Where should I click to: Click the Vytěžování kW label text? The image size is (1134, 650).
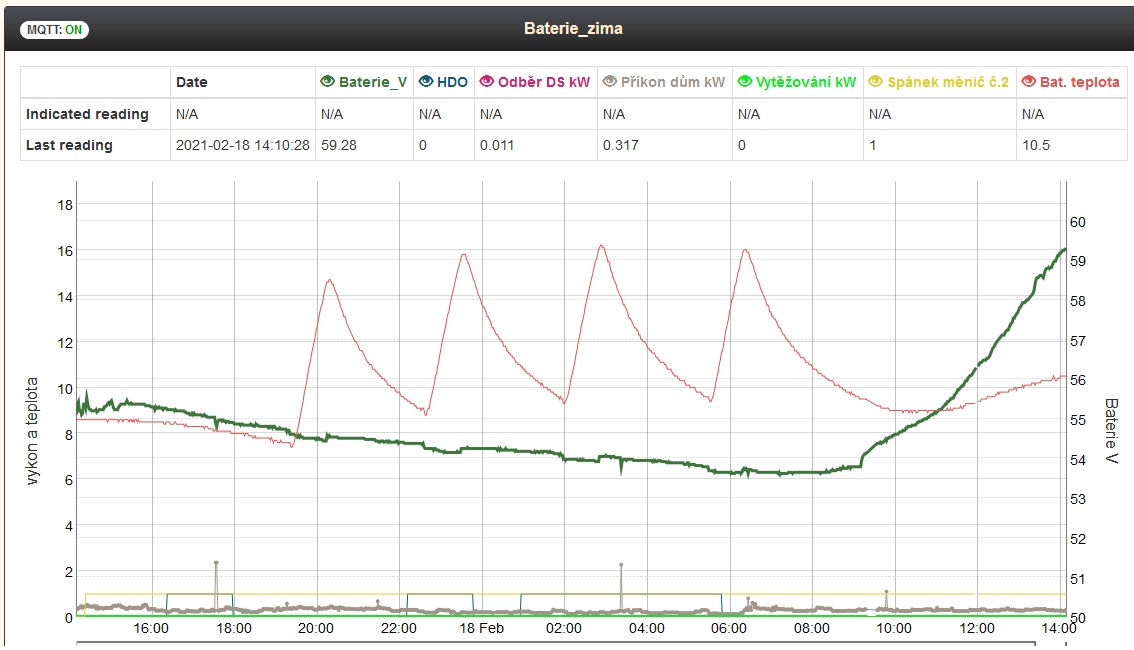806,82
